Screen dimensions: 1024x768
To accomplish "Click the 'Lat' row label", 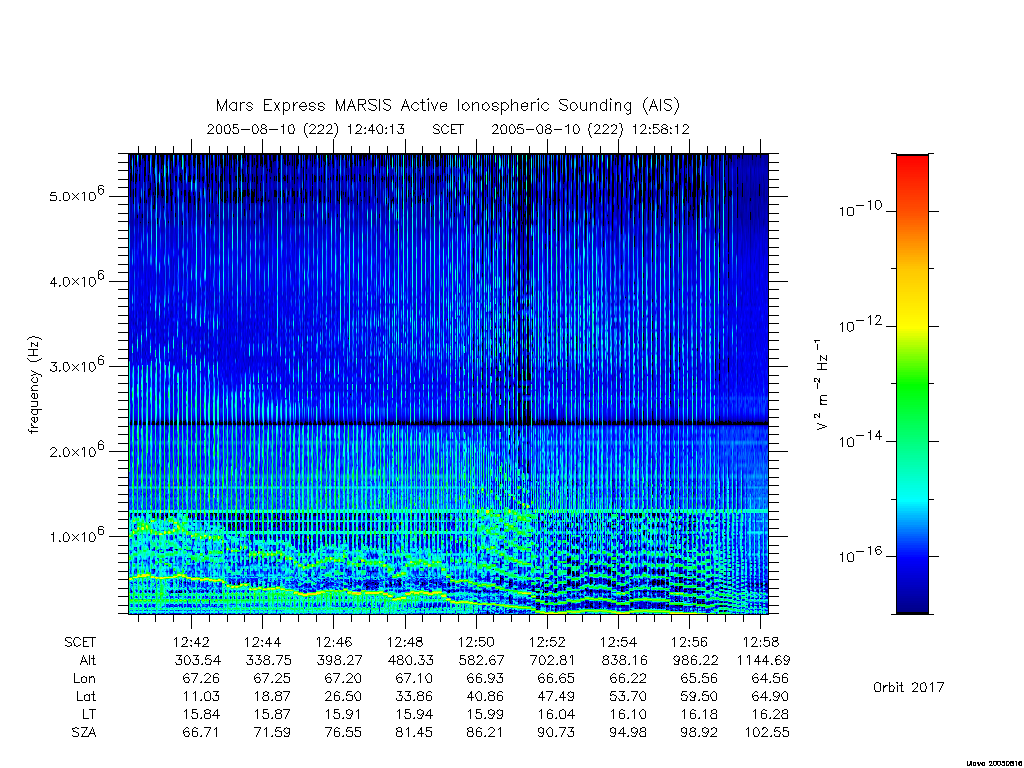I will tap(86, 696).
